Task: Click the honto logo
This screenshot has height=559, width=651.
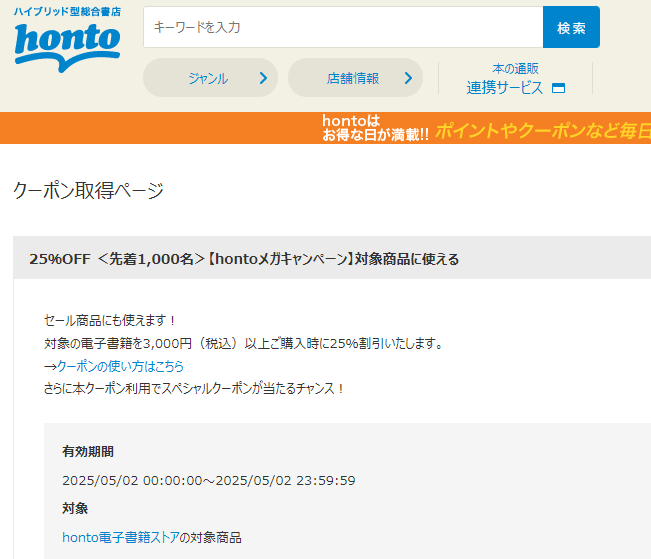Action: click(x=67, y=47)
